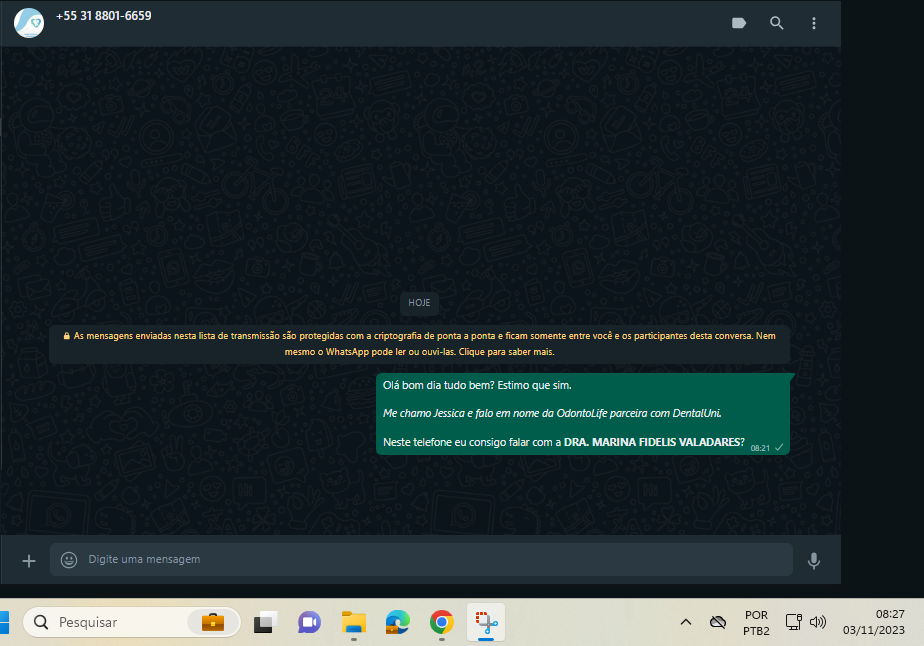Open the Windows Start menu

pyautogui.click(x=4, y=622)
